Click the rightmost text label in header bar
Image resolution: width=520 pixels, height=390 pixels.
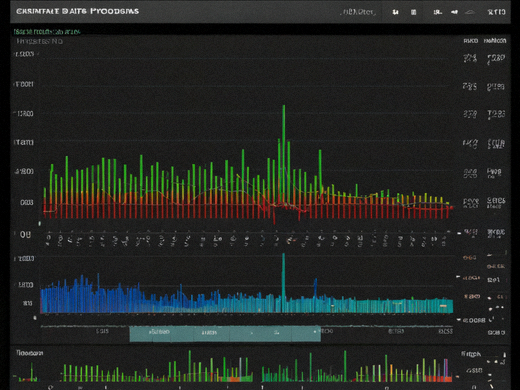(496, 12)
